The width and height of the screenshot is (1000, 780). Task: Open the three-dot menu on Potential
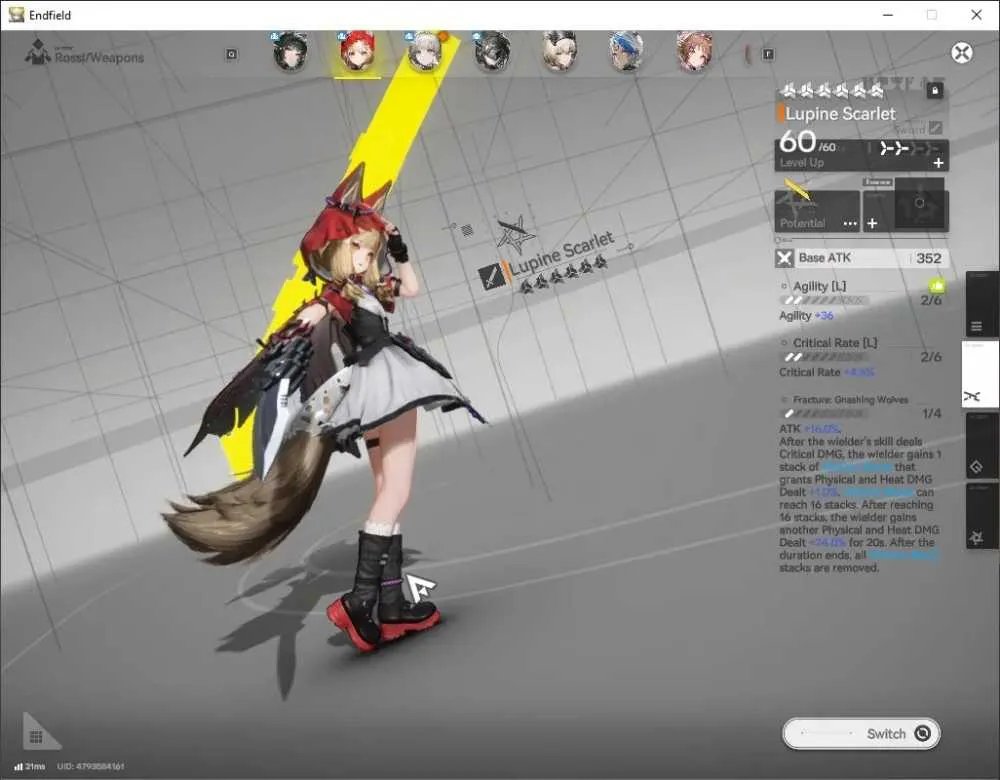[x=849, y=224]
